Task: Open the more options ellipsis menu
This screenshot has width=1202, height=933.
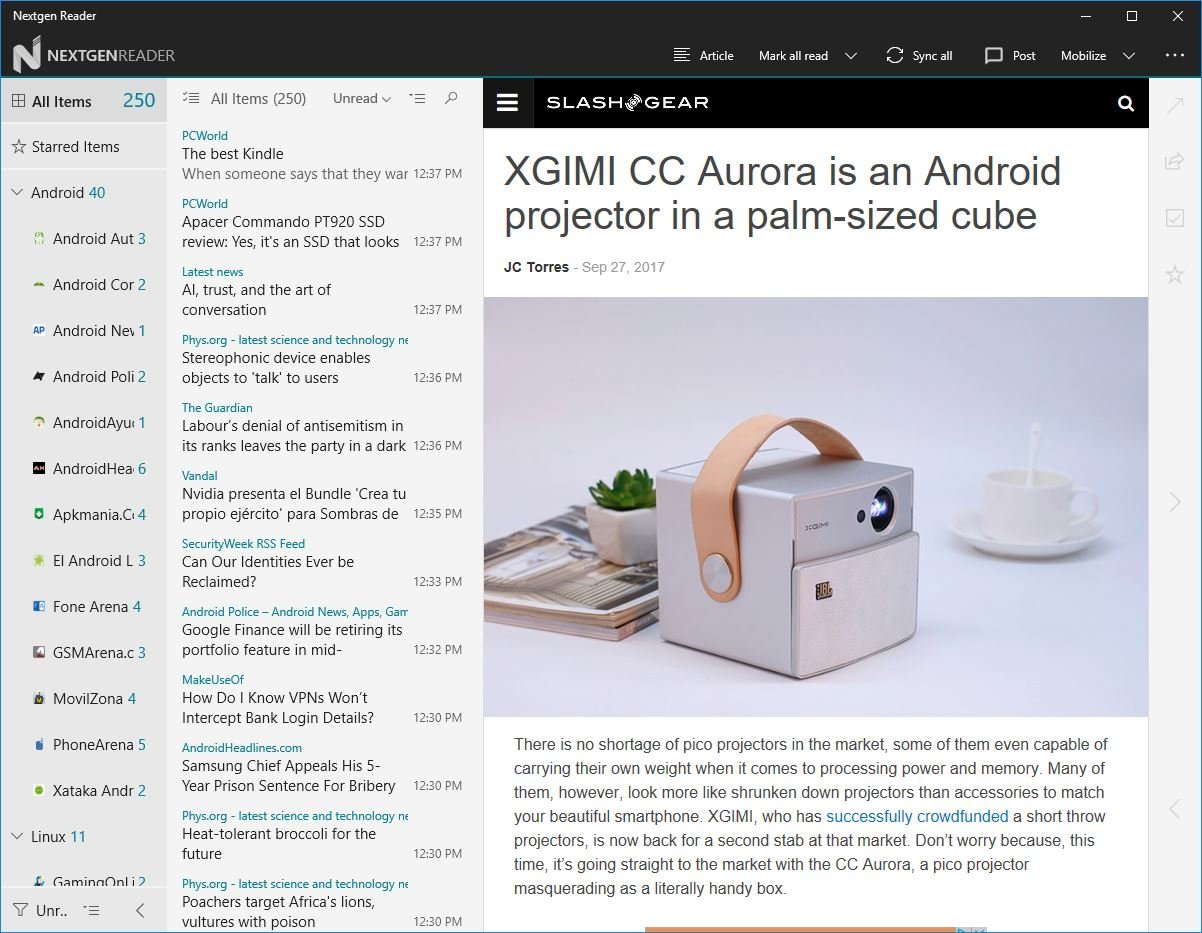Action: [1175, 56]
